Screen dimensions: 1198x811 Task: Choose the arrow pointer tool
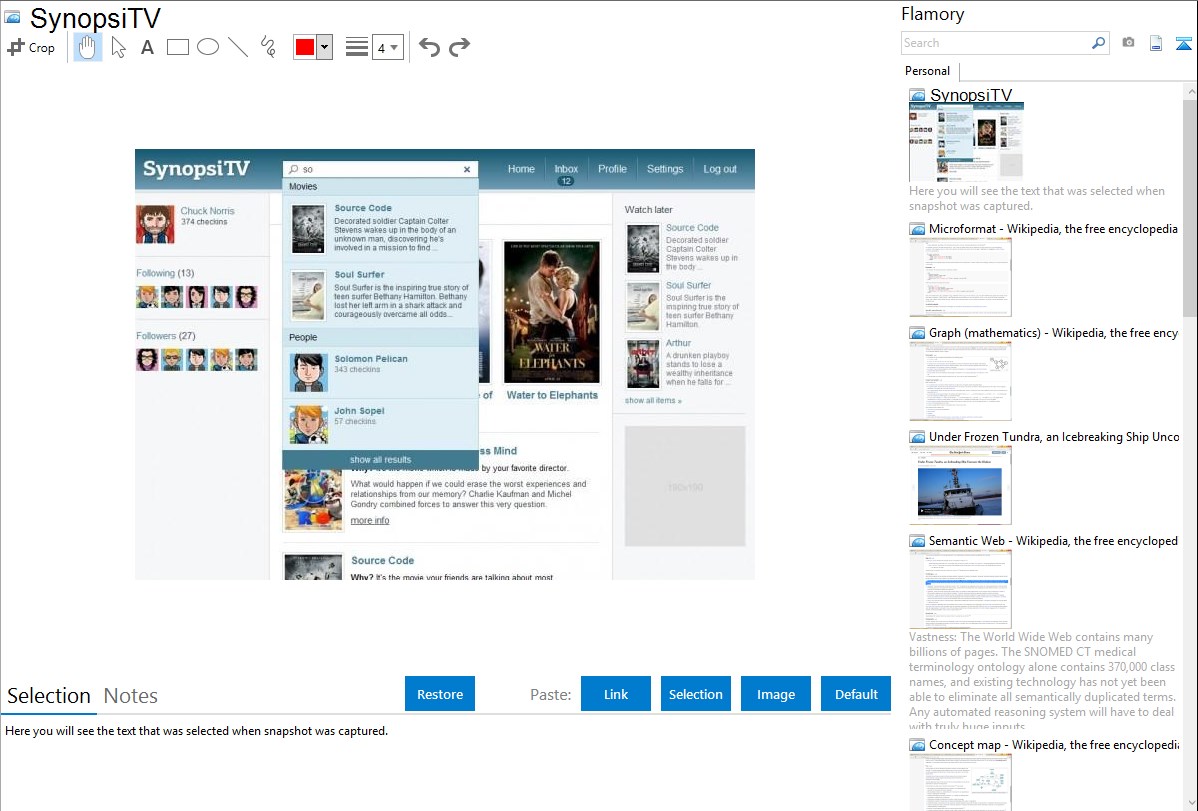tap(118, 47)
